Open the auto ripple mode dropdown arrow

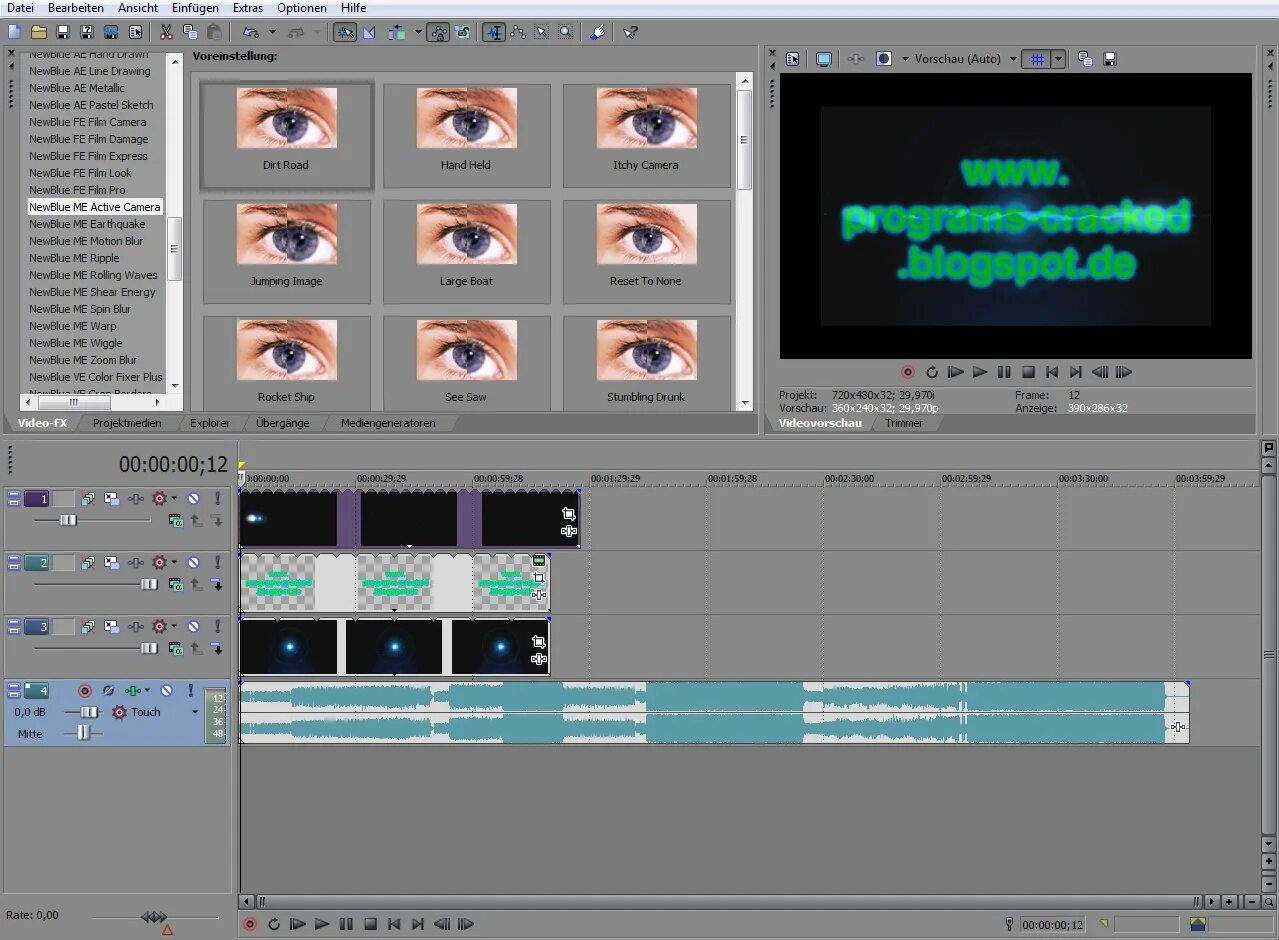(x=417, y=32)
